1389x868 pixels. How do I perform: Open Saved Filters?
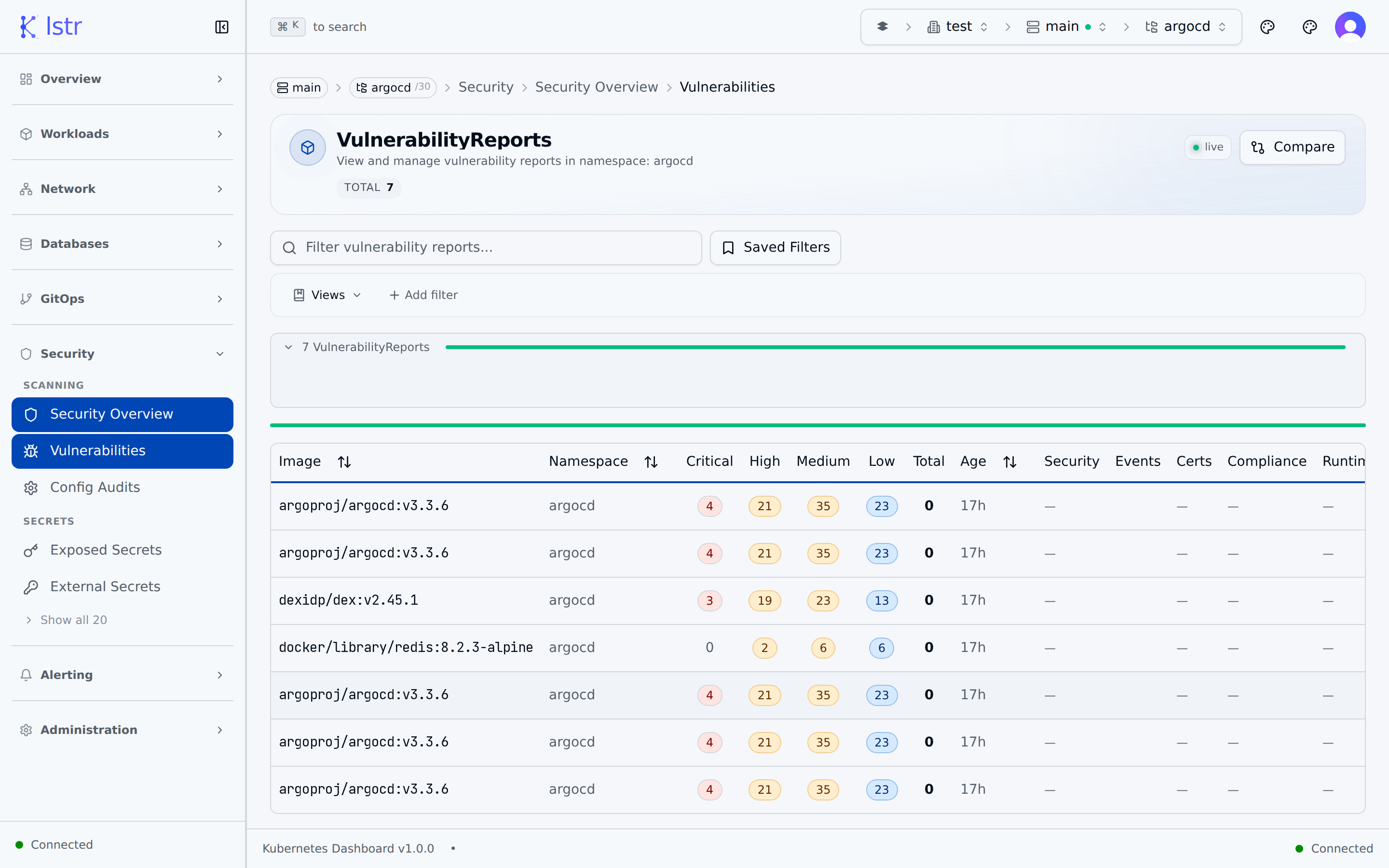click(775, 247)
